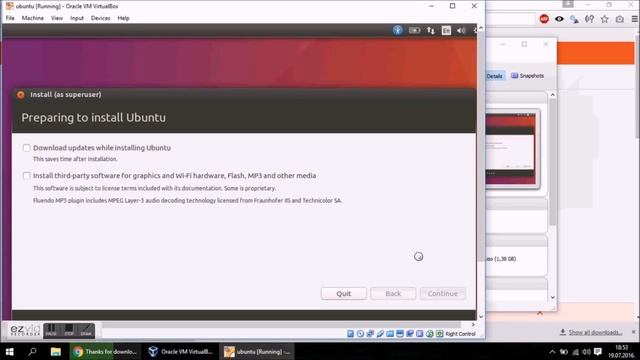Click ezvid Pause recording button
This screenshot has height=360, width=640.
(x=51, y=330)
